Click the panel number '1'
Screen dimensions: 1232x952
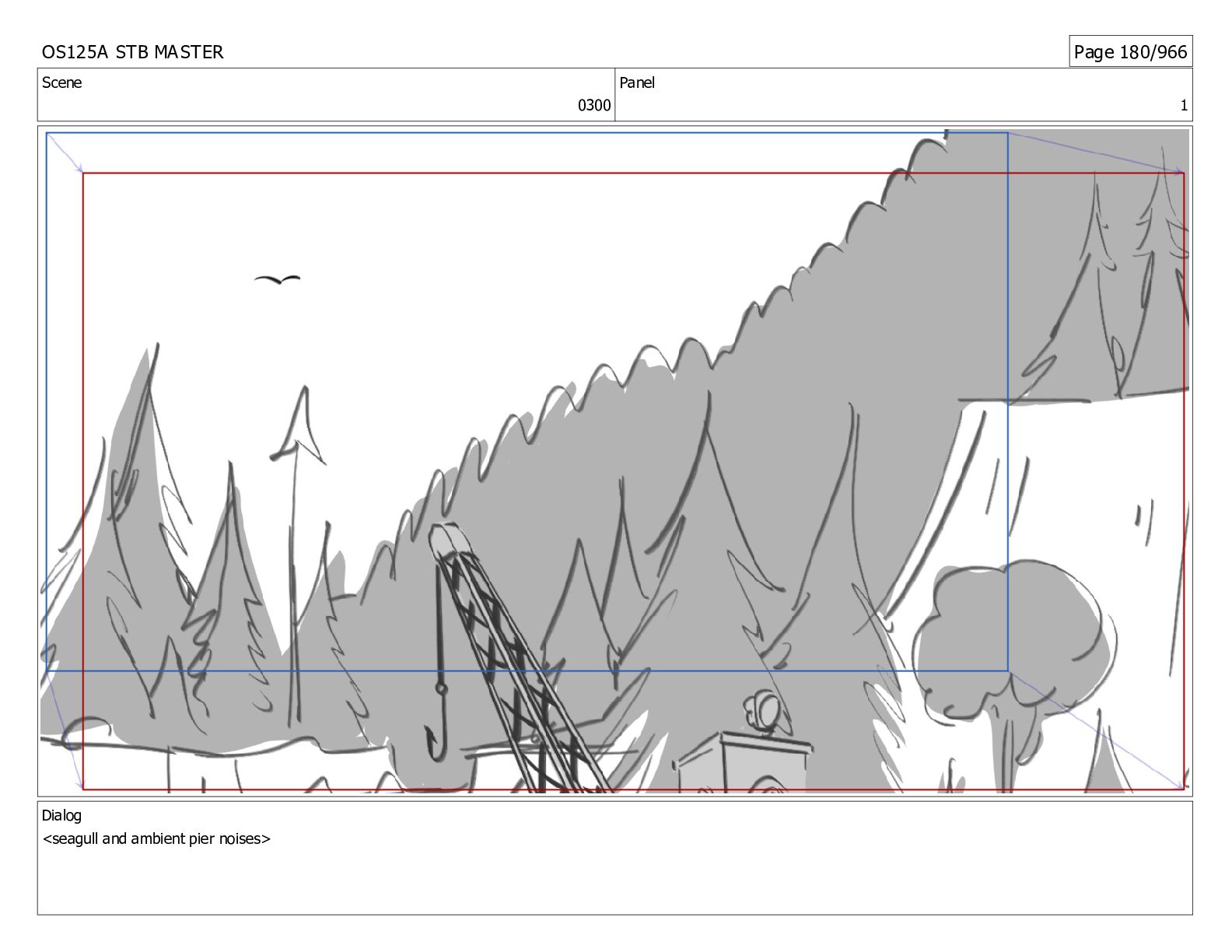(1184, 105)
